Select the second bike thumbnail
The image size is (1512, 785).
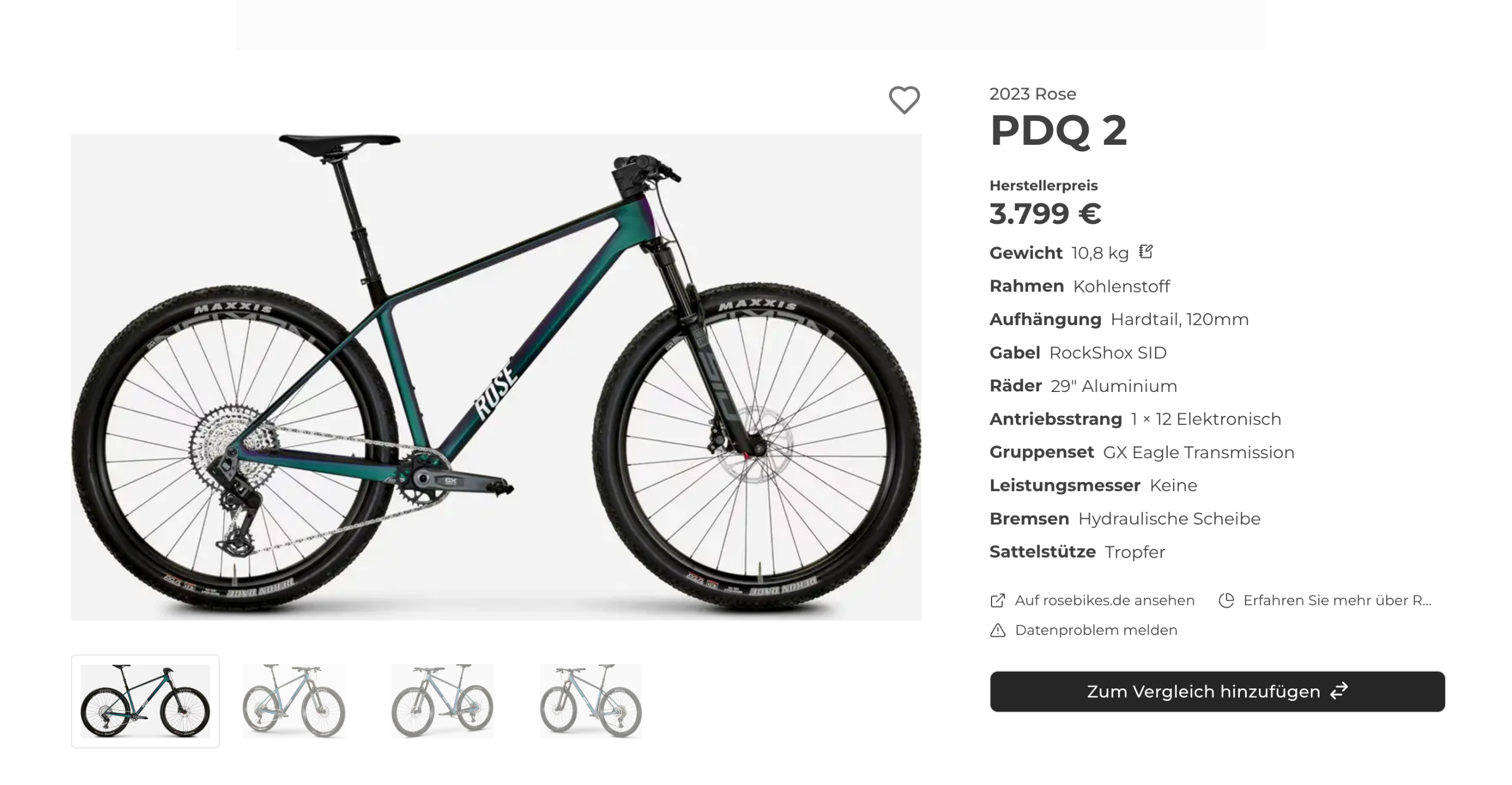[294, 701]
